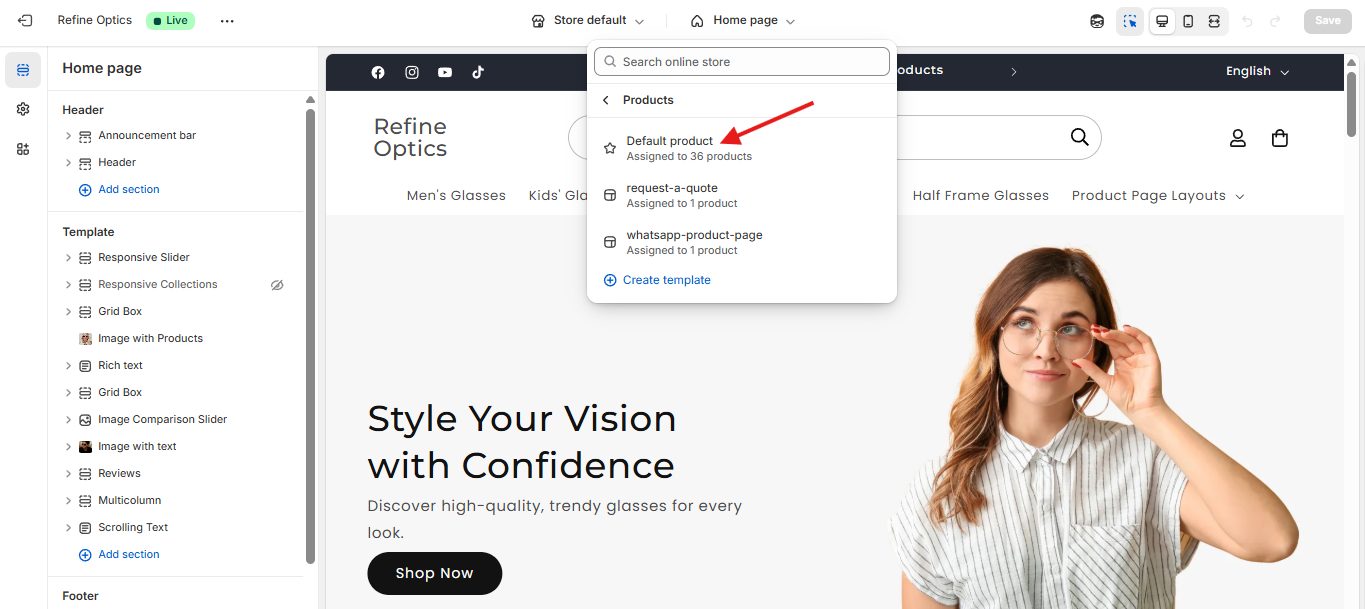Expand the Announcement bar section

(x=68, y=136)
